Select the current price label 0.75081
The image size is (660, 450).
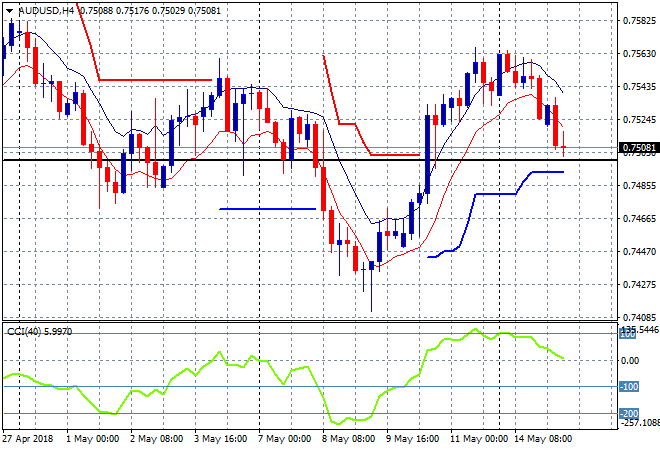point(639,147)
